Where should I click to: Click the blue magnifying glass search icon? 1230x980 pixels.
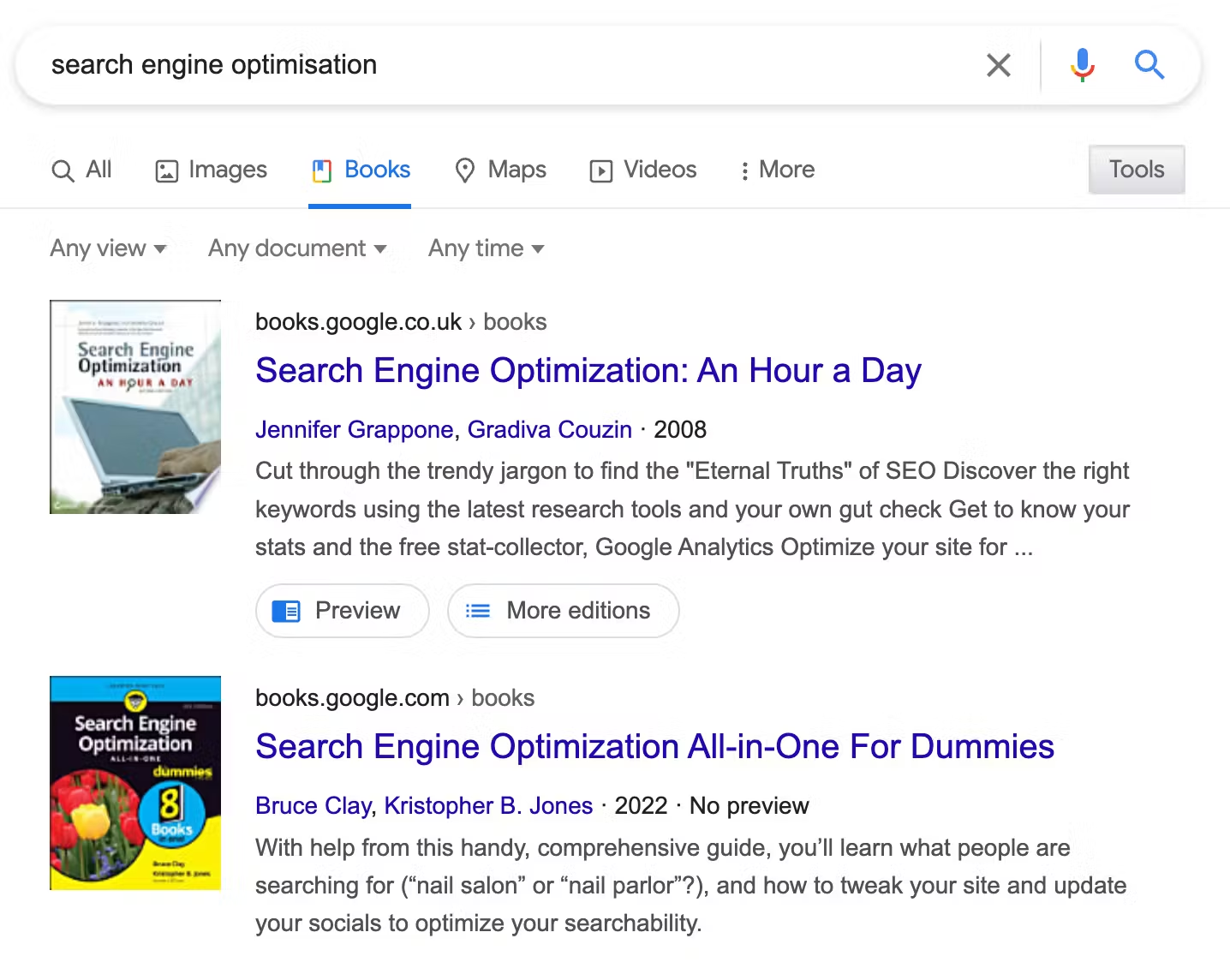pos(1149,64)
